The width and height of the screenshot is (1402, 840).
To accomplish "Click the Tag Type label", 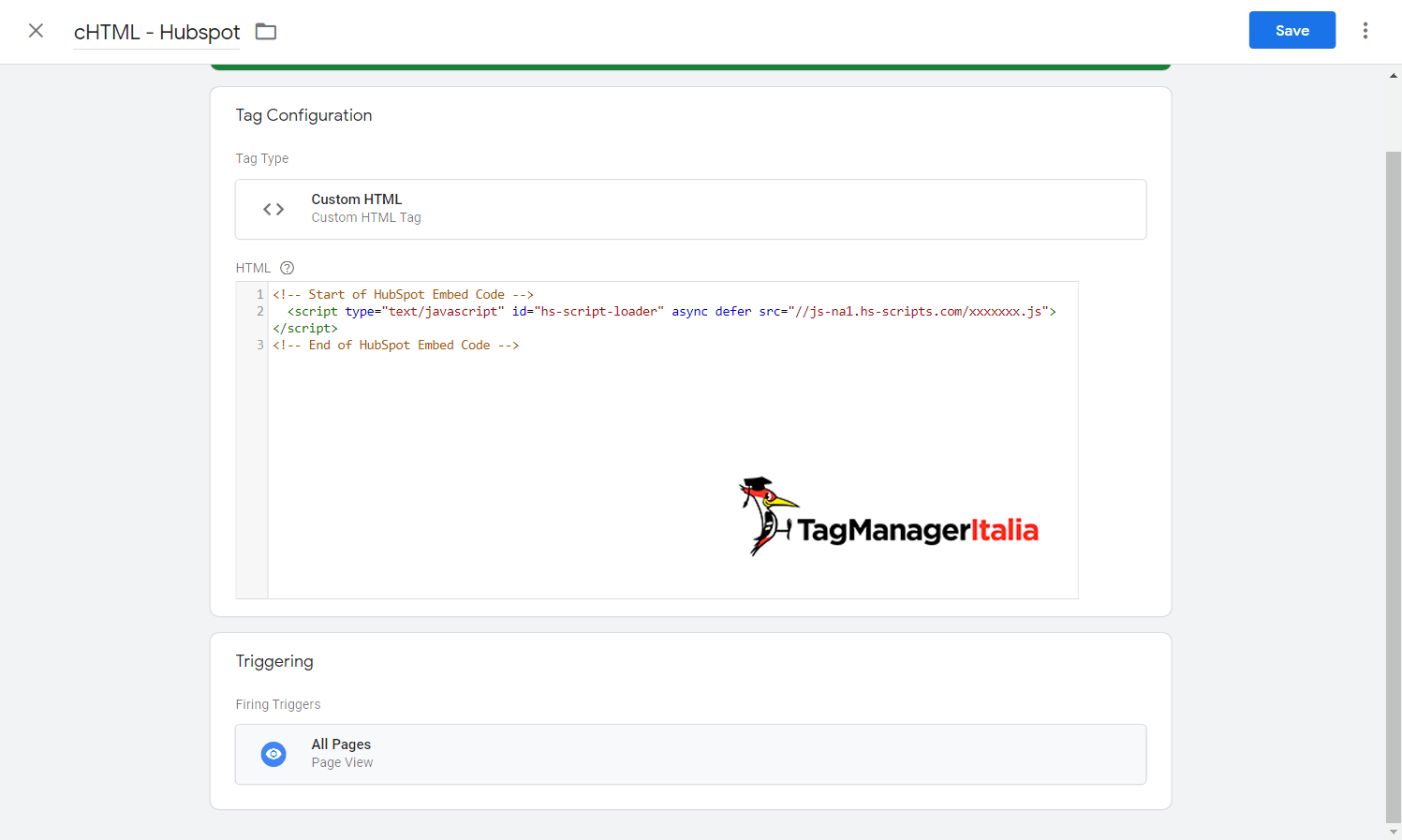I will click(x=261, y=158).
